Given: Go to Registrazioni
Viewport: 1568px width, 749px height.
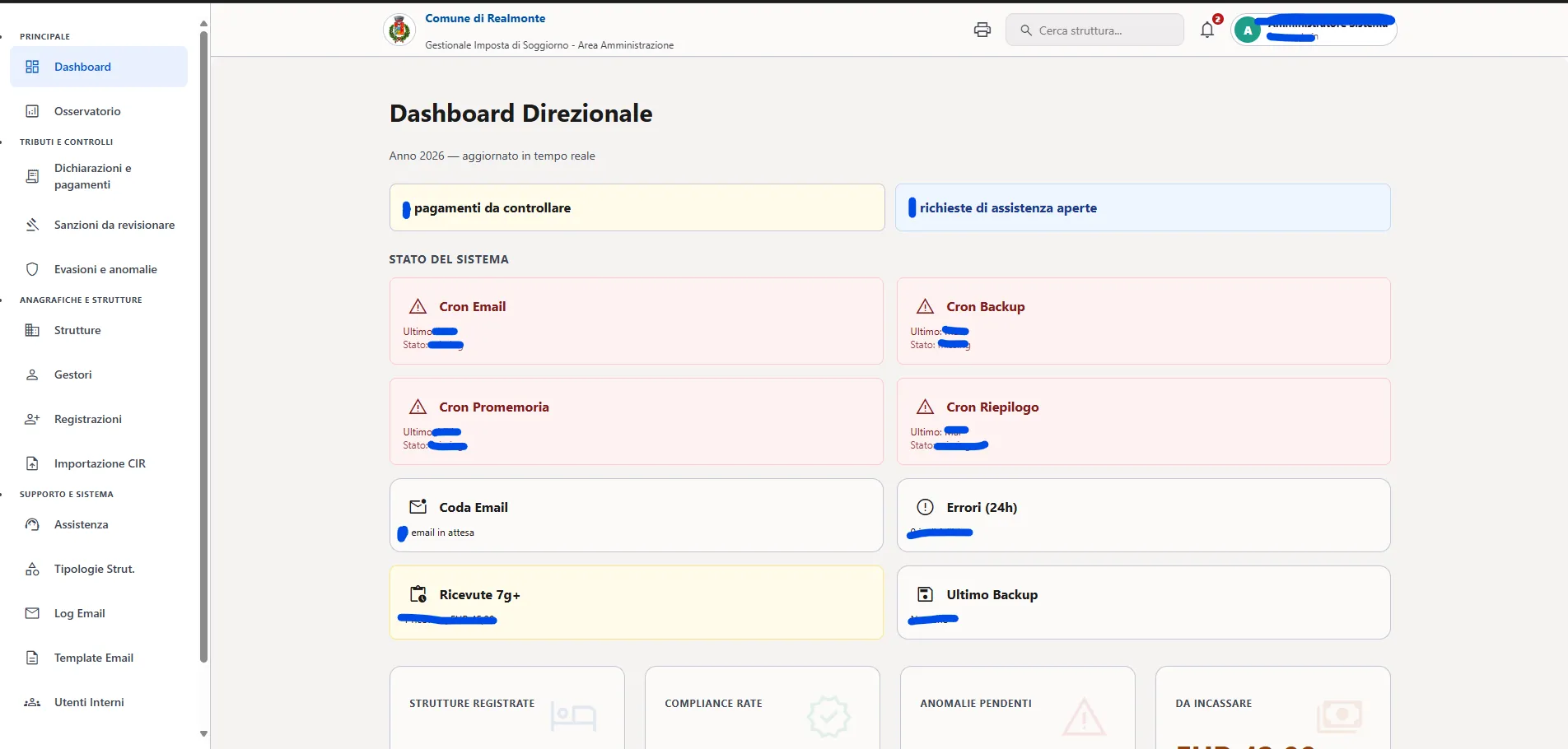Looking at the screenshot, I should coord(99,419).
